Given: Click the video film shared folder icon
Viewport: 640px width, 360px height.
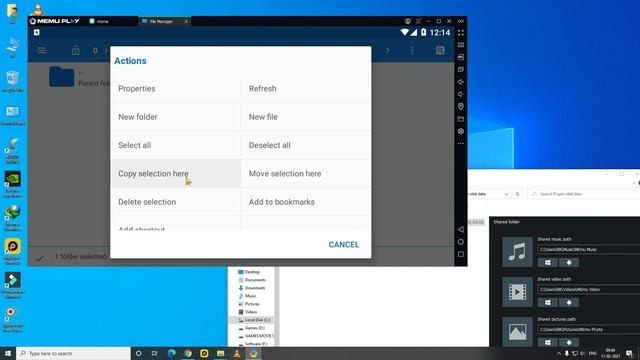Looking at the screenshot, I should pyautogui.click(x=517, y=292).
